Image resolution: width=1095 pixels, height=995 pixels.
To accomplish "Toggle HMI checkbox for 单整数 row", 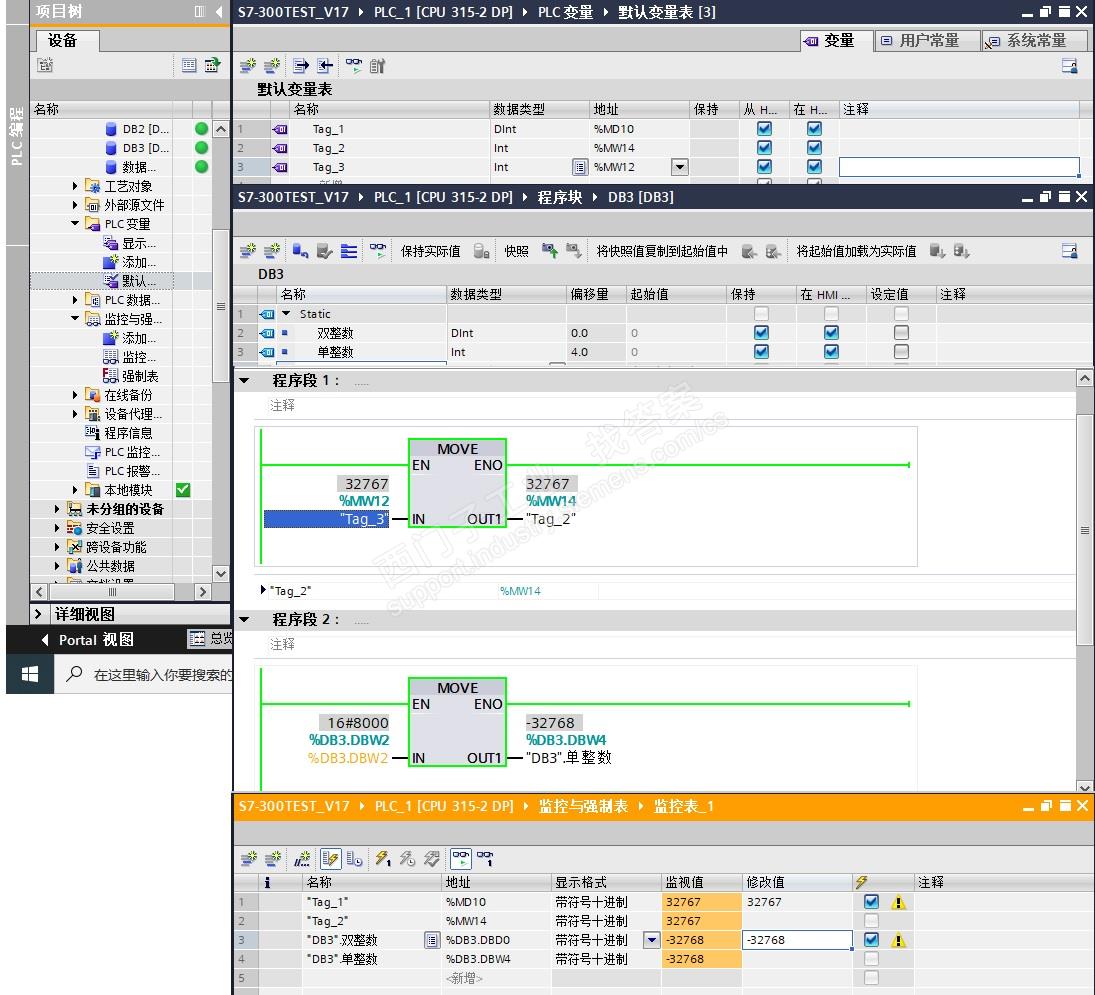I will 831,352.
